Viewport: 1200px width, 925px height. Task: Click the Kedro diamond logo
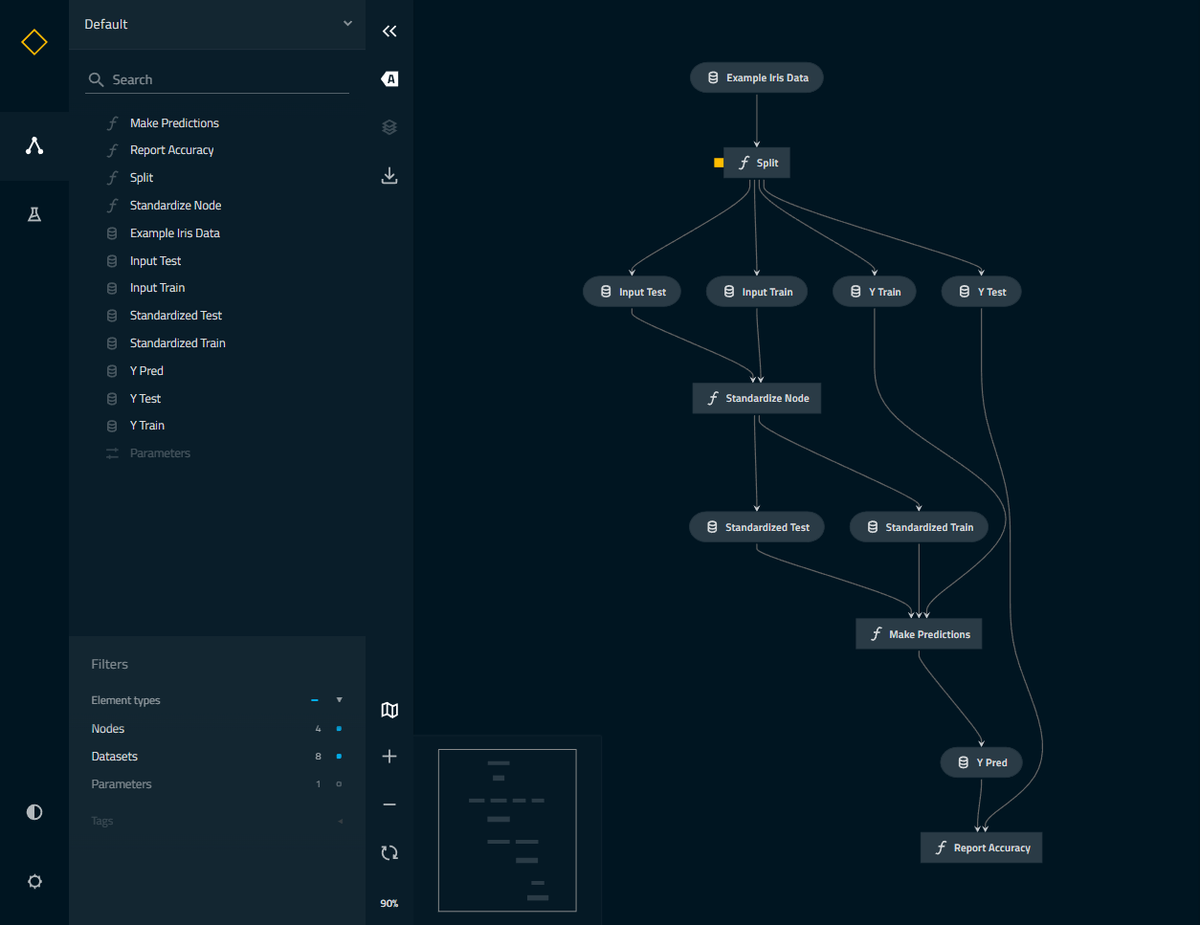click(34, 42)
